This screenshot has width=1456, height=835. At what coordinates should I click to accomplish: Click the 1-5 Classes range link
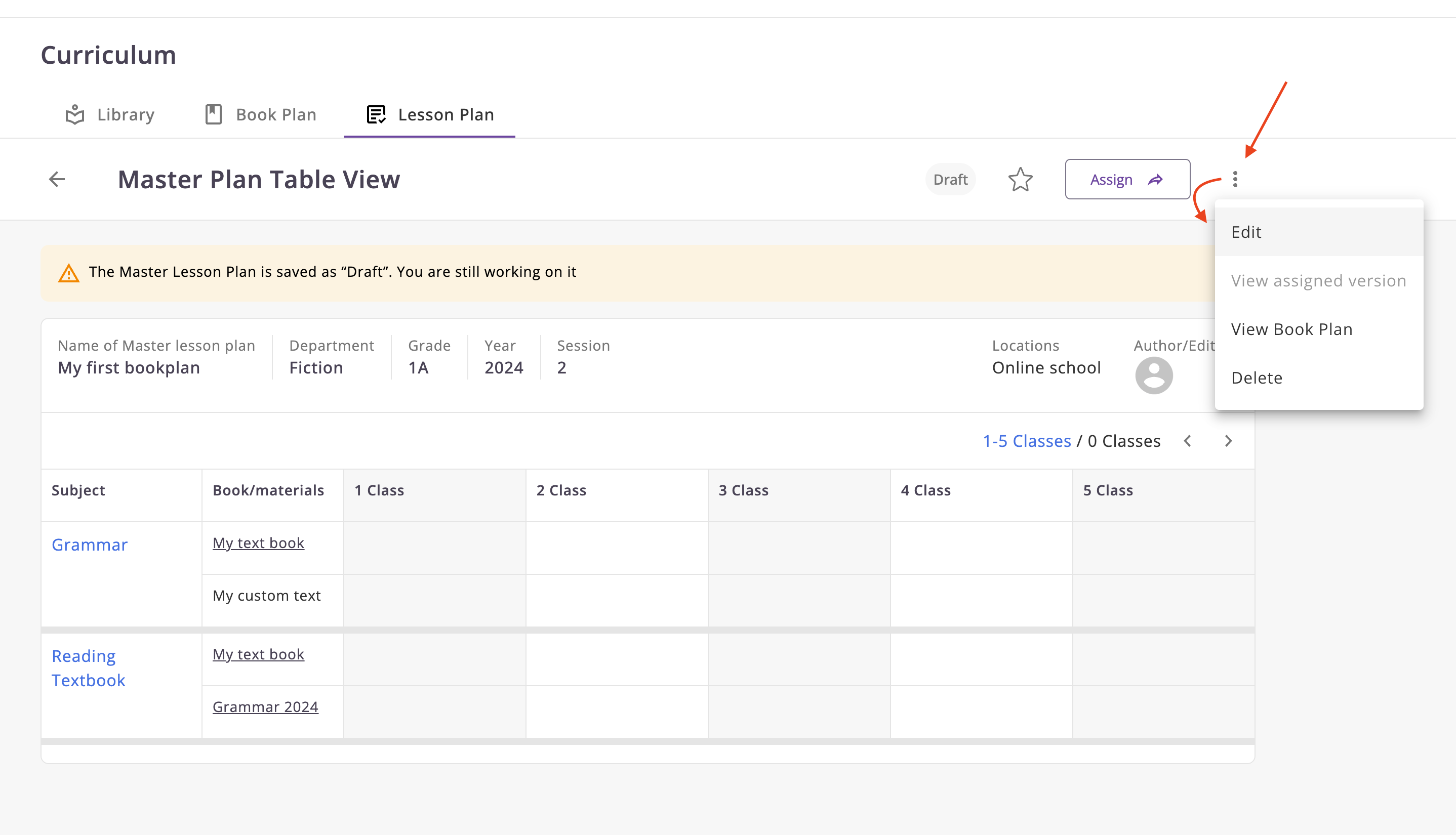[x=1026, y=440]
